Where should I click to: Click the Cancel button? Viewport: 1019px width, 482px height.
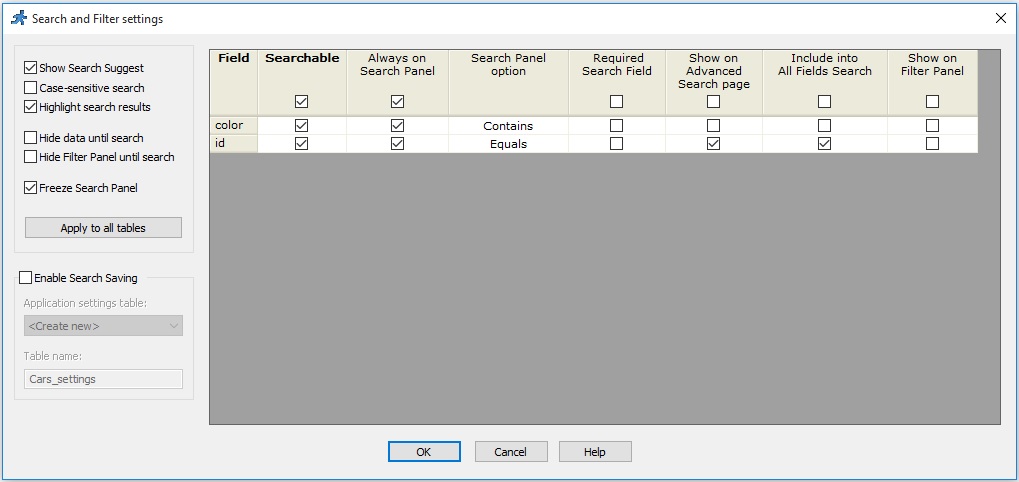[511, 452]
